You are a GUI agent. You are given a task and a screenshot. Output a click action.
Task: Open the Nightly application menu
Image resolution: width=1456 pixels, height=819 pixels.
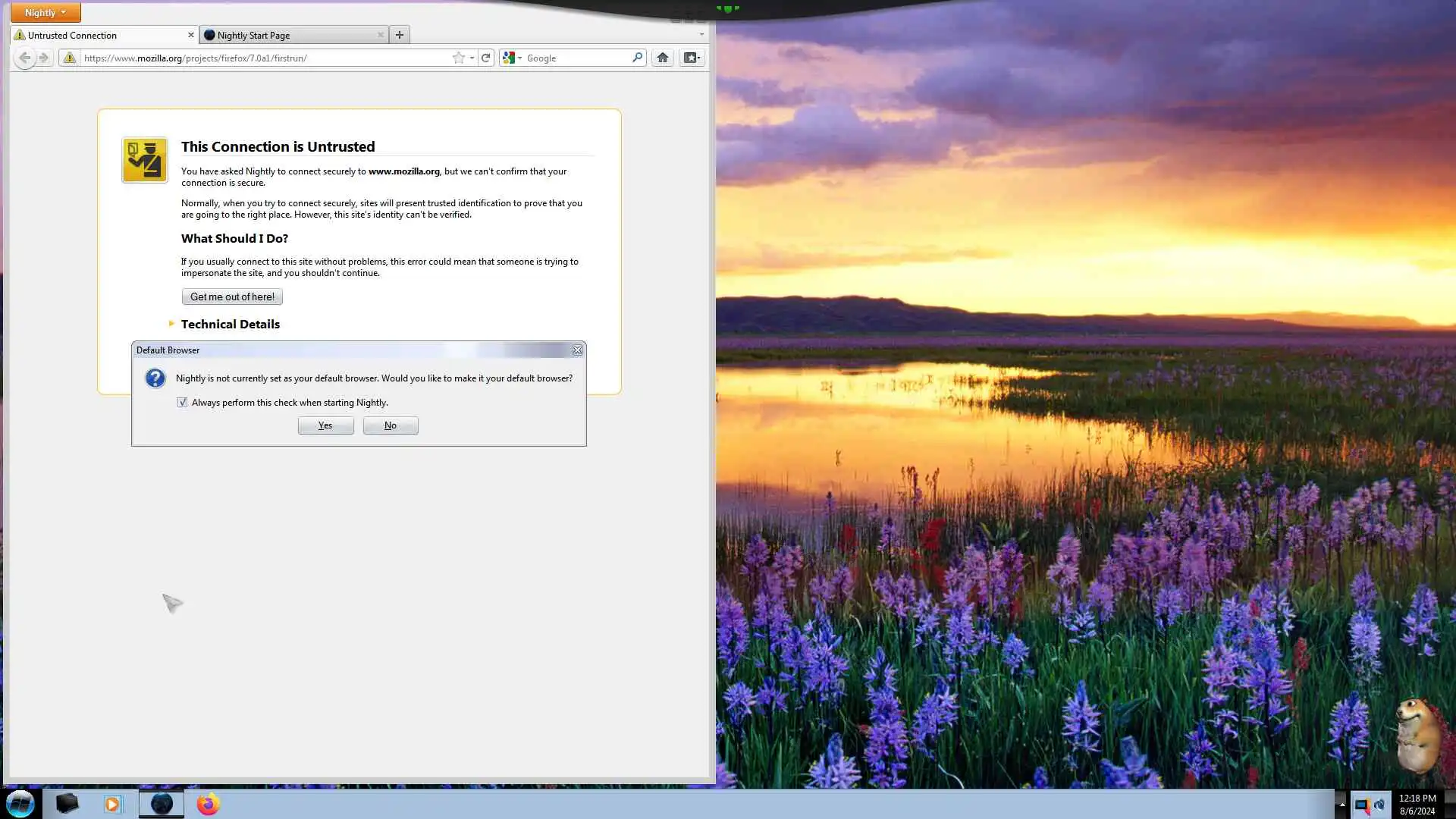45,12
